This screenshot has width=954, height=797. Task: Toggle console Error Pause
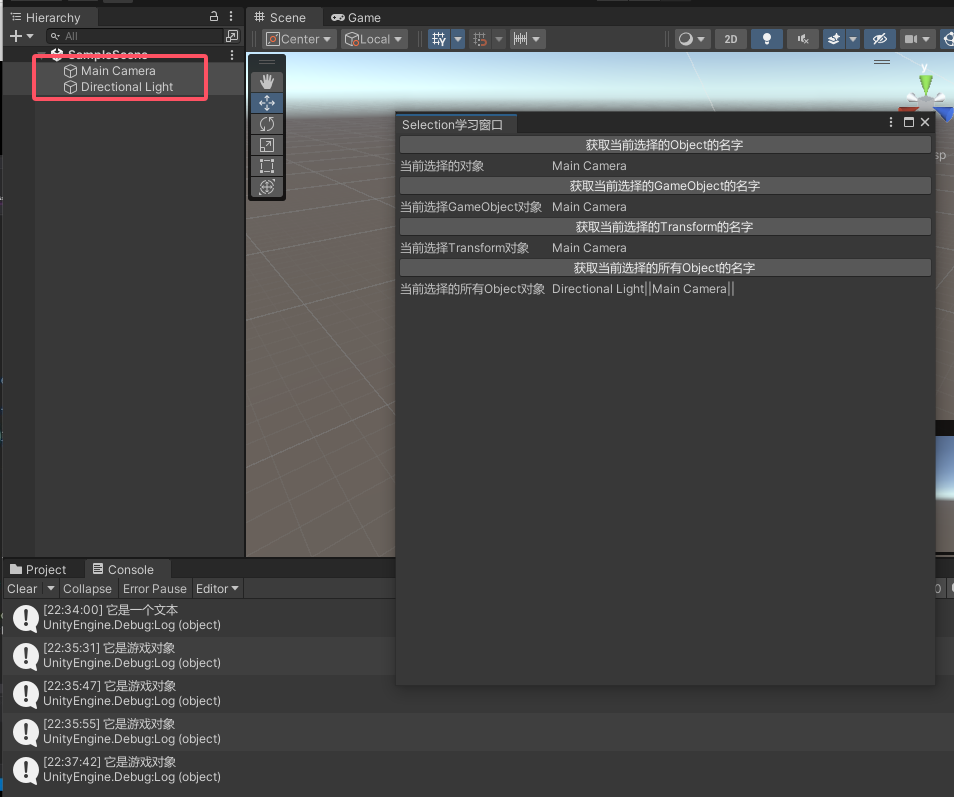(x=155, y=588)
